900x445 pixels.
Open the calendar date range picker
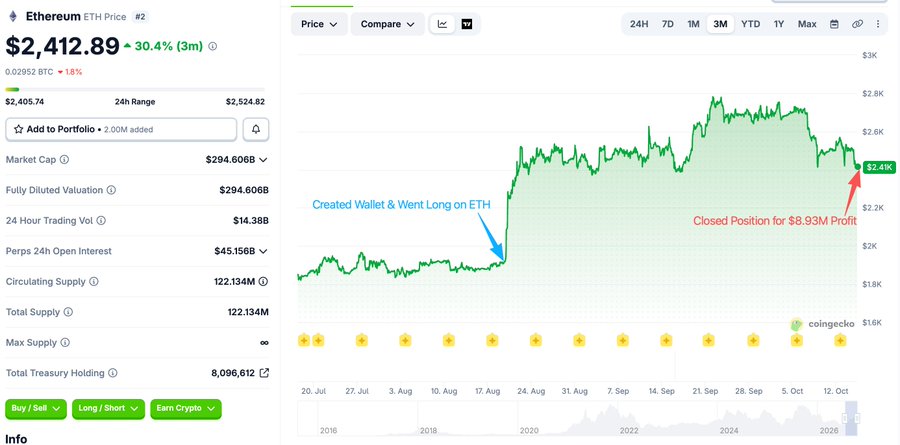tap(835, 24)
